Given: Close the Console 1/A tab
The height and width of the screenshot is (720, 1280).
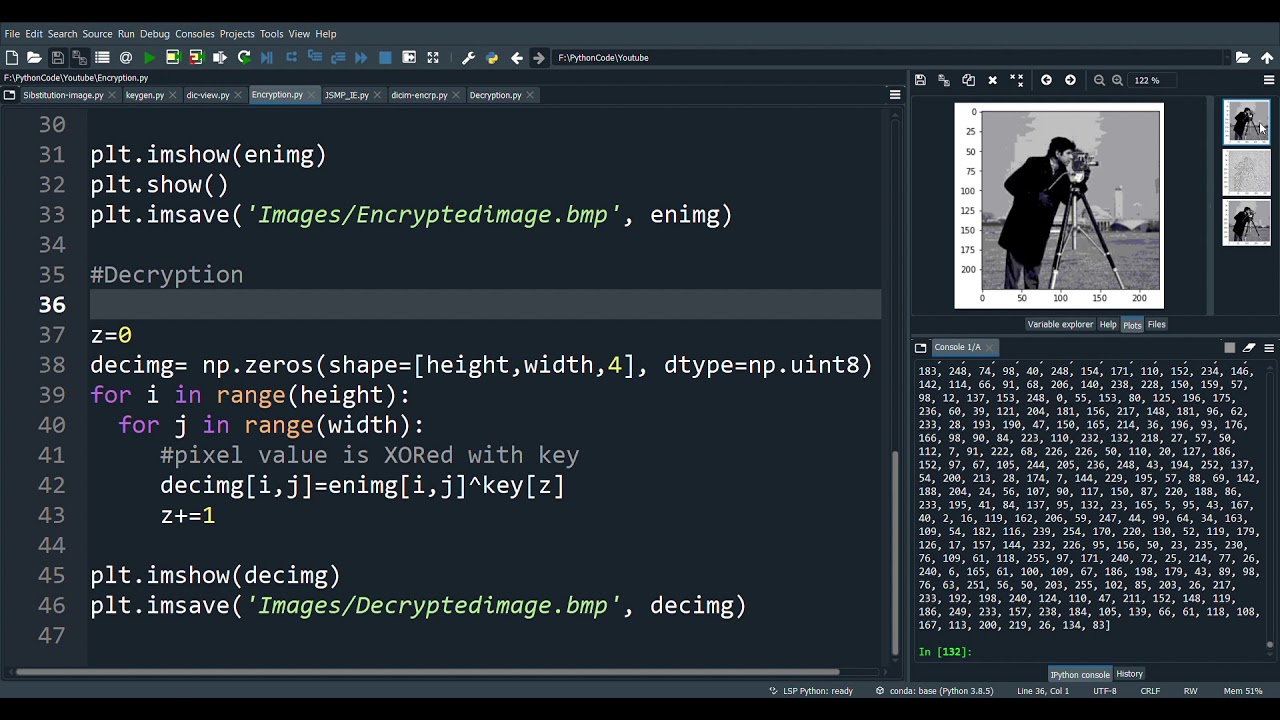Looking at the screenshot, I should click(991, 348).
